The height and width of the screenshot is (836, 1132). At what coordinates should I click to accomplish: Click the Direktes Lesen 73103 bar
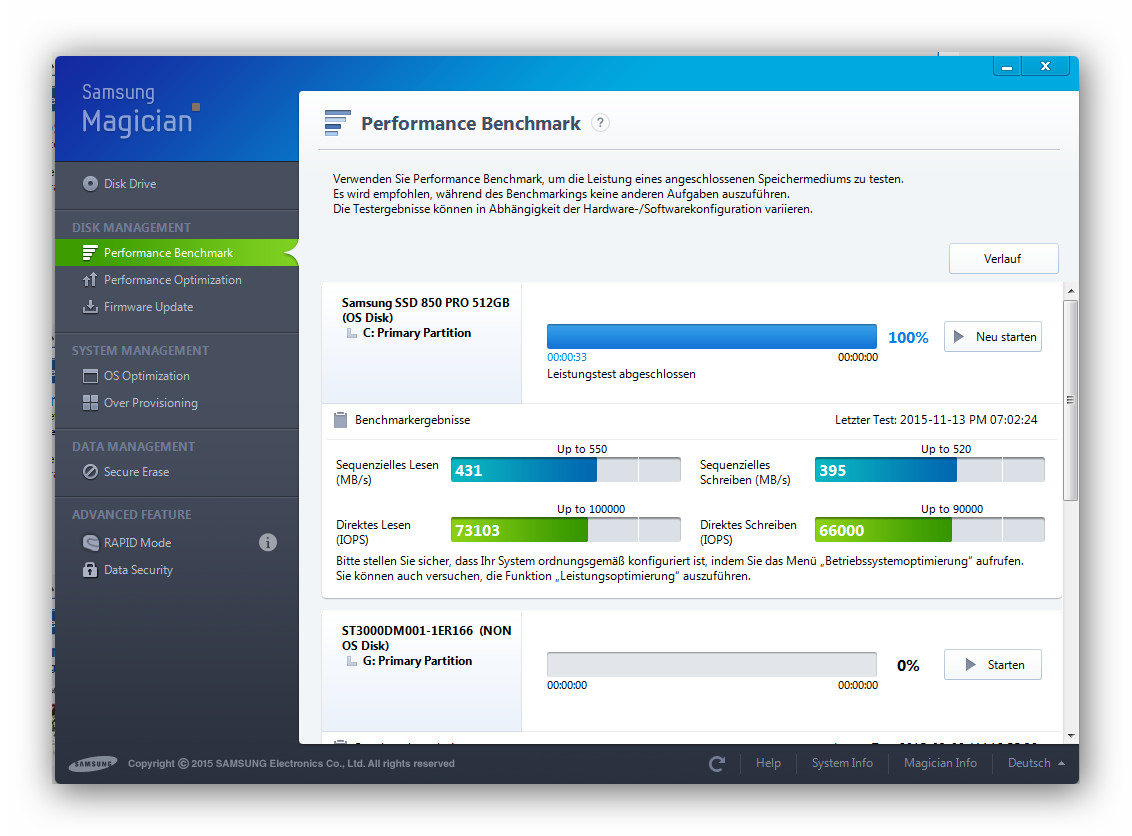pyautogui.click(x=566, y=530)
